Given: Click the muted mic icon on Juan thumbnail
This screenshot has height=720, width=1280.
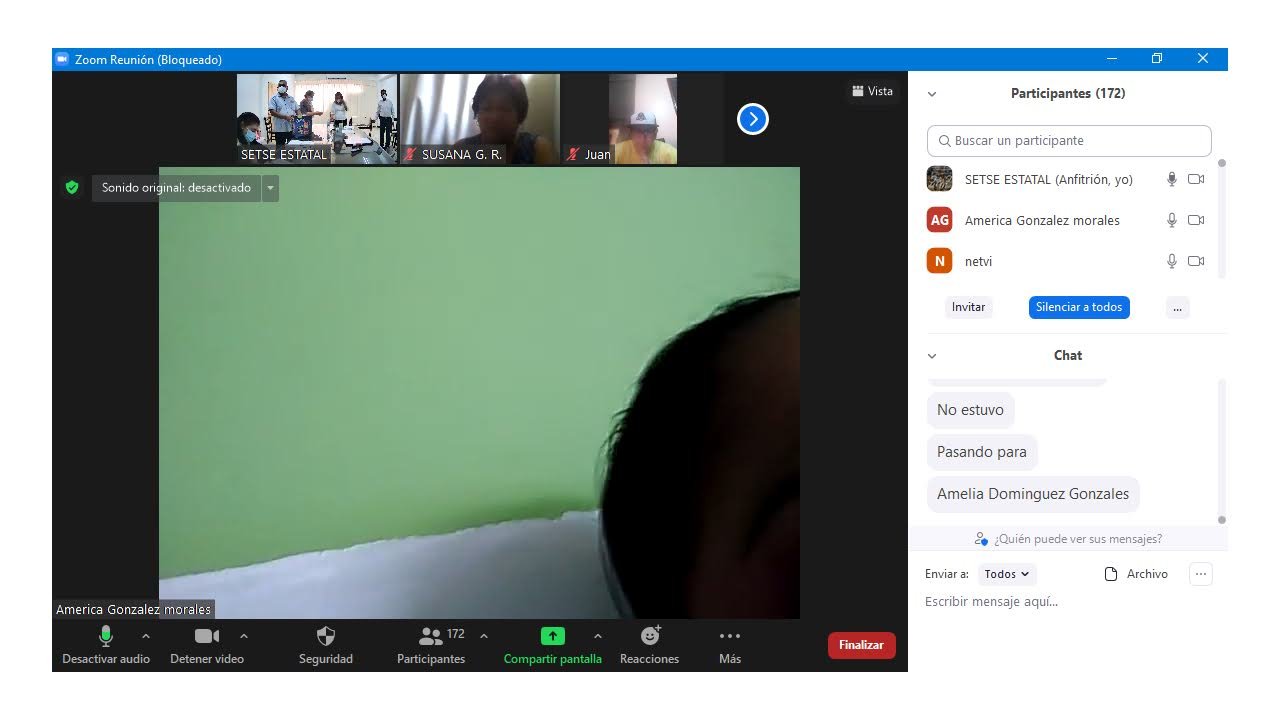Looking at the screenshot, I should point(573,155).
